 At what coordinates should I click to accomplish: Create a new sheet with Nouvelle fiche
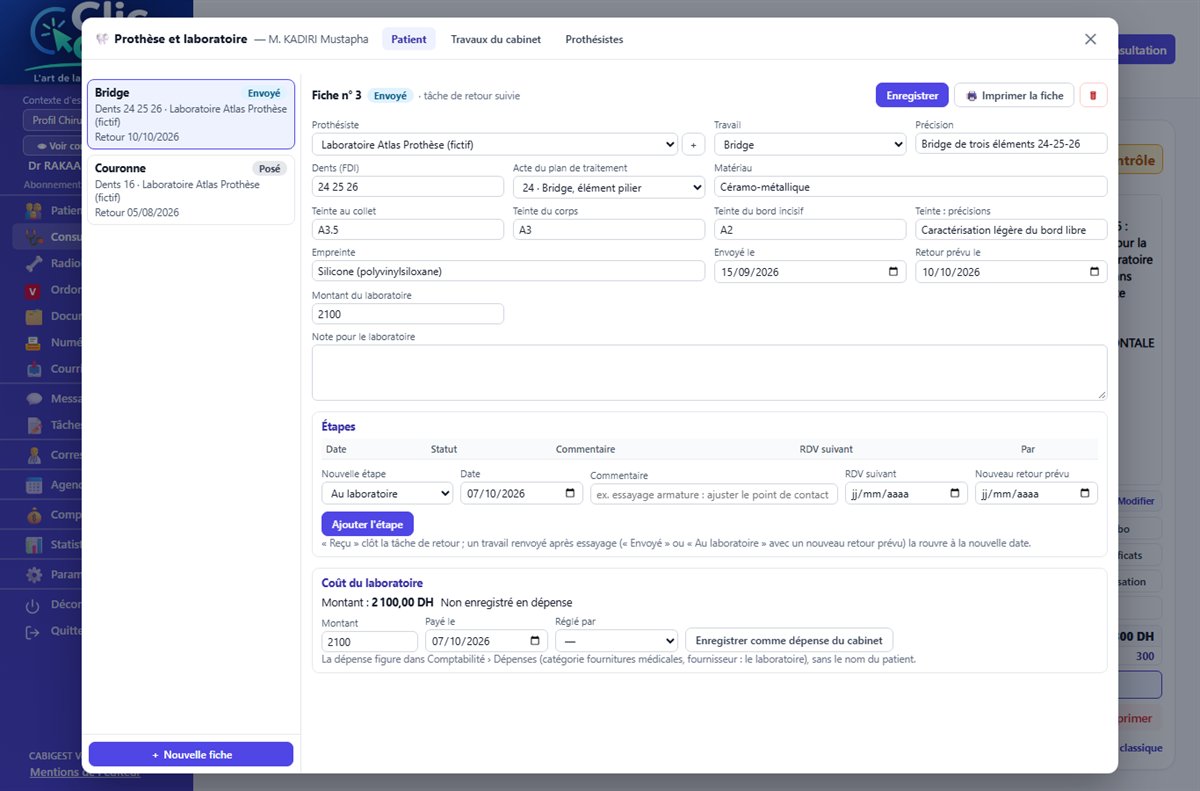pos(191,755)
